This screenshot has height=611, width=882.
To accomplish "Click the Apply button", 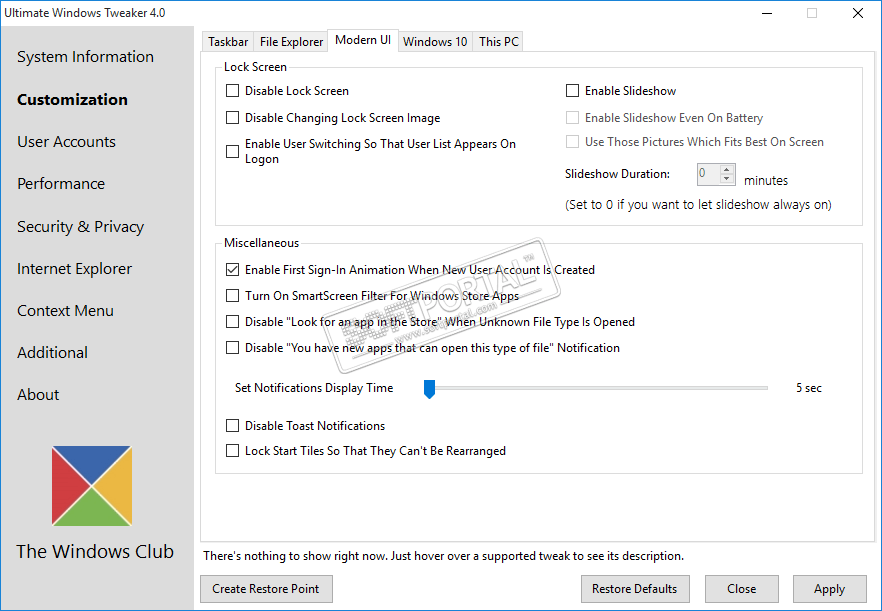I will click(x=829, y=589).
